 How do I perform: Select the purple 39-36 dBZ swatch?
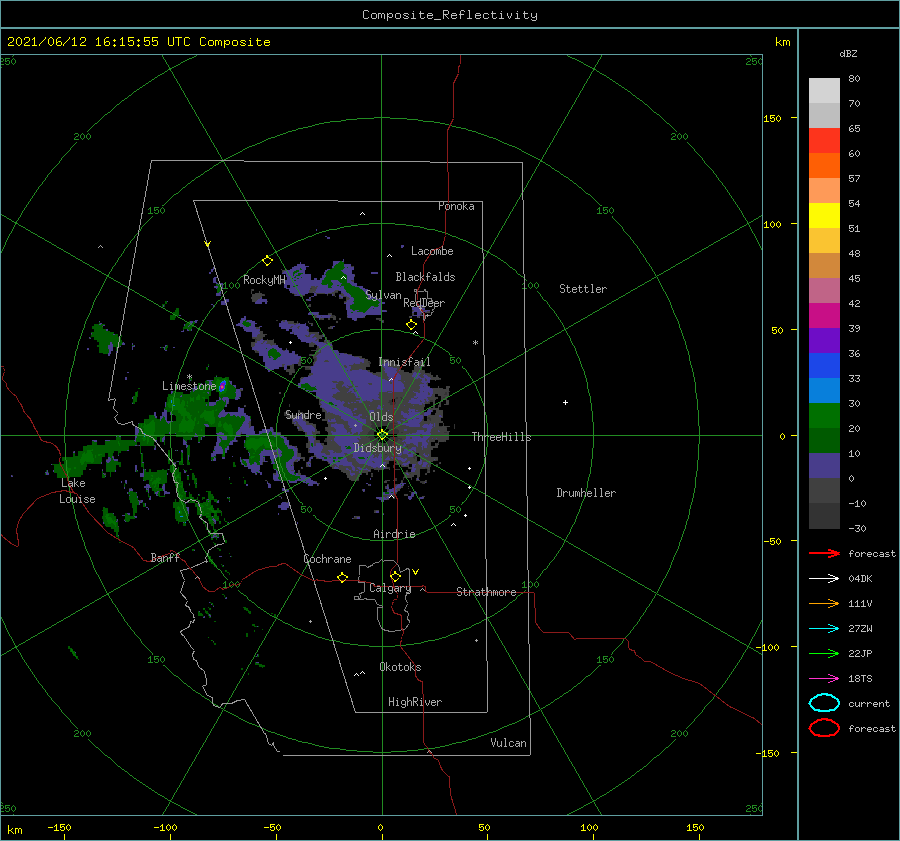pyautogui.click(x=824, y=341)
